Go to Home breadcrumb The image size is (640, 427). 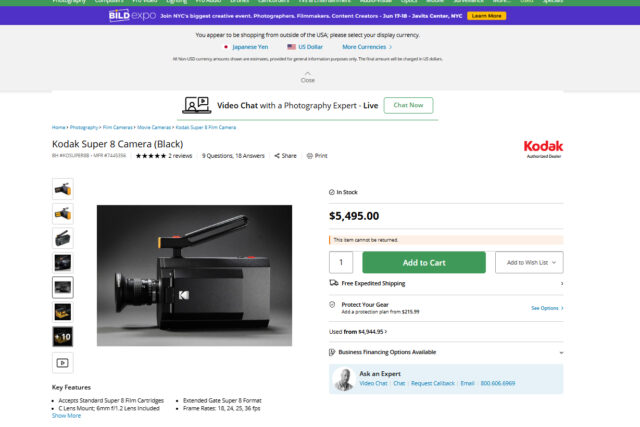(58, 127)
